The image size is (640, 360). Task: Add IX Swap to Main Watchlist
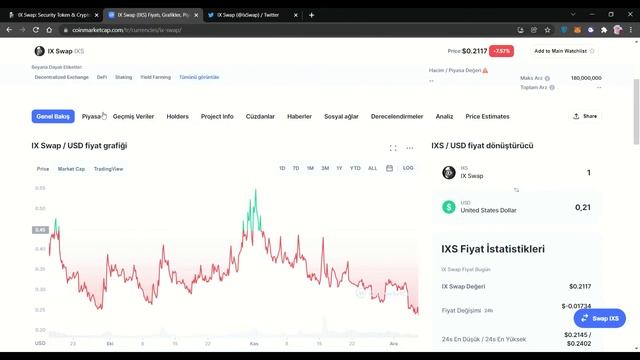(564, 51)
